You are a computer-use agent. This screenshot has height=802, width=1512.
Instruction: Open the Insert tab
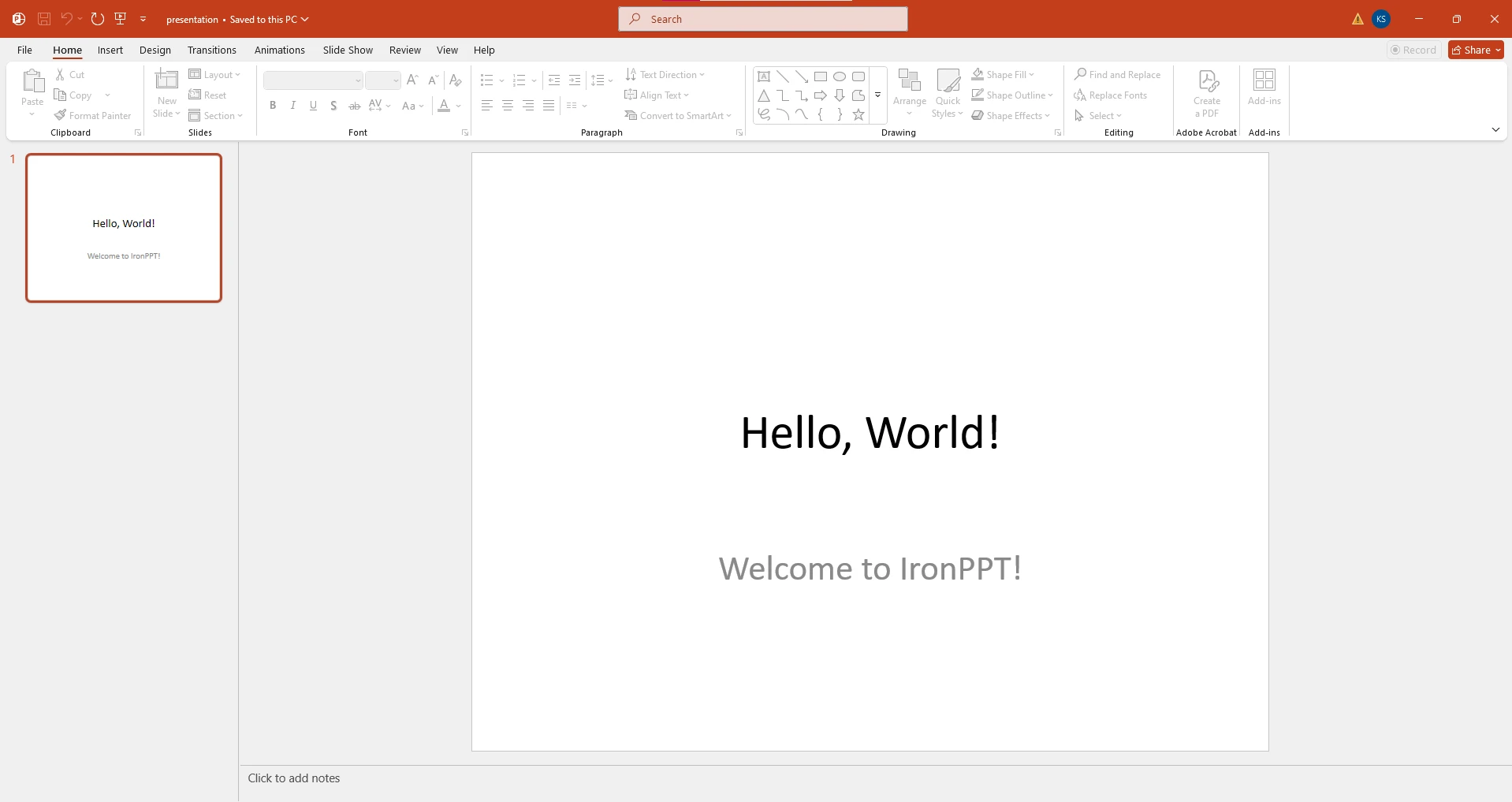(x=110, y=50)
